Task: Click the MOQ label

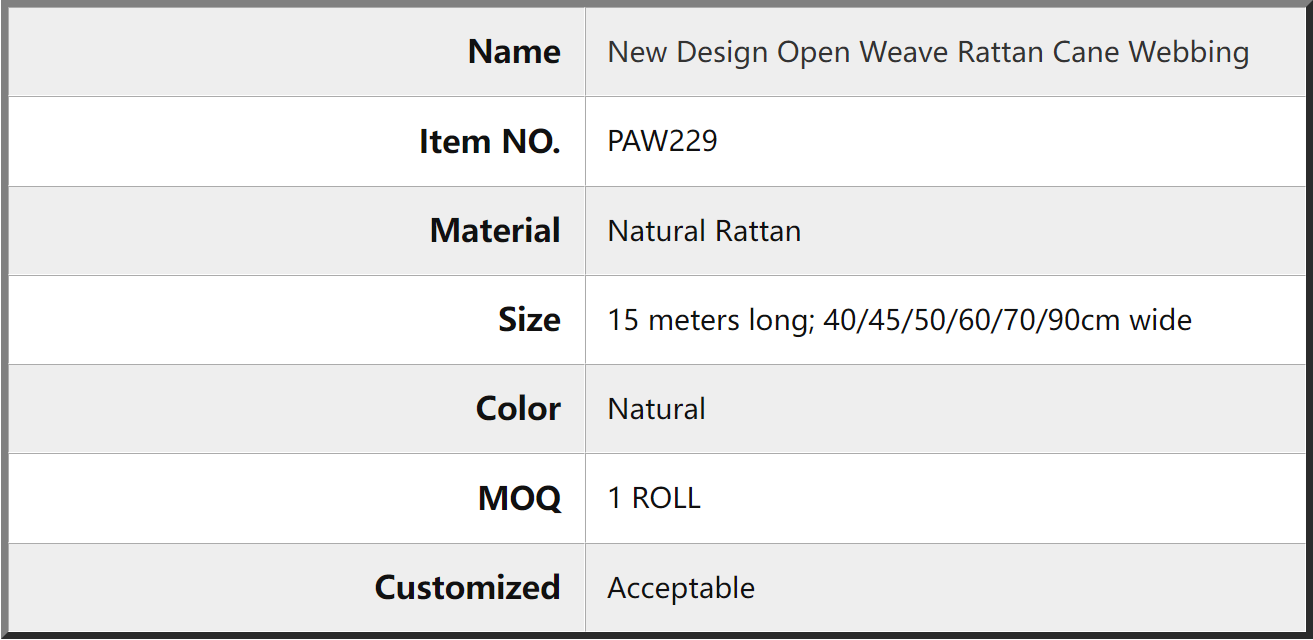Action: (x=519, y=498)
